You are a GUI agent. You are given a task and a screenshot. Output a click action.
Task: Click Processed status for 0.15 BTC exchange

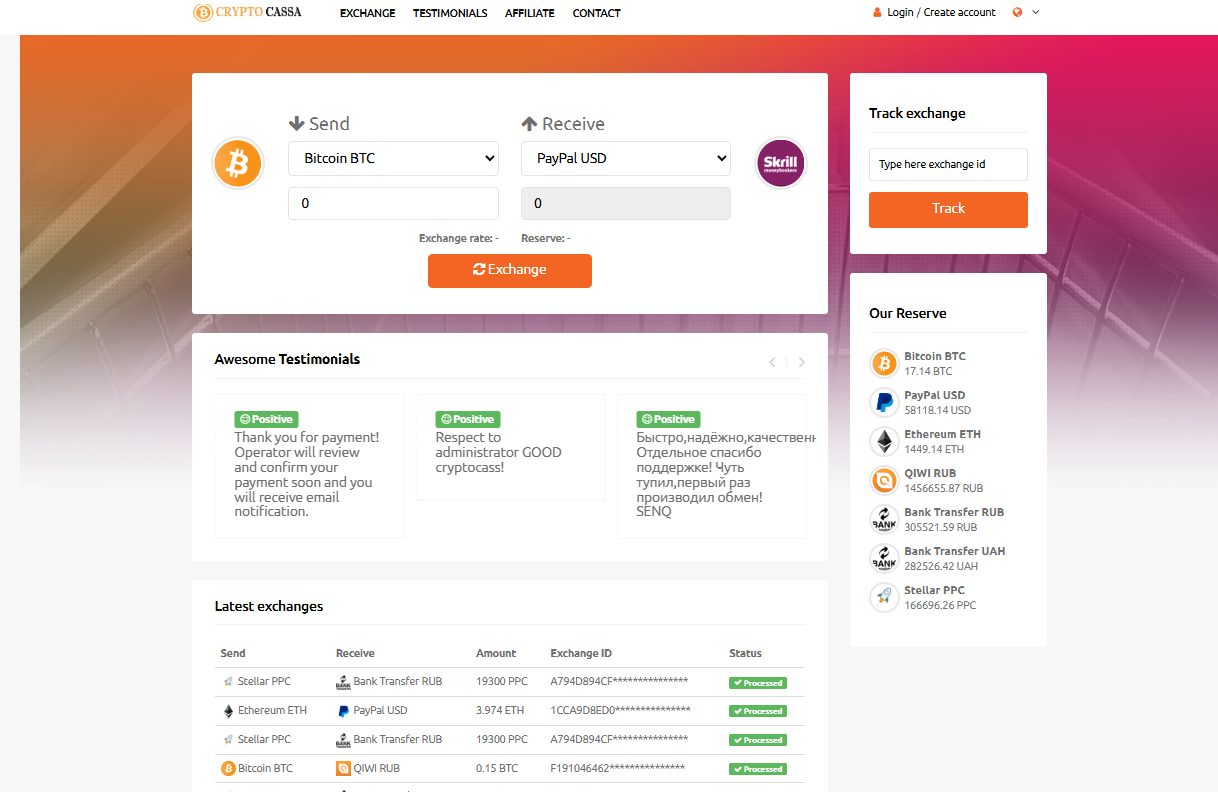click(758, 769)
